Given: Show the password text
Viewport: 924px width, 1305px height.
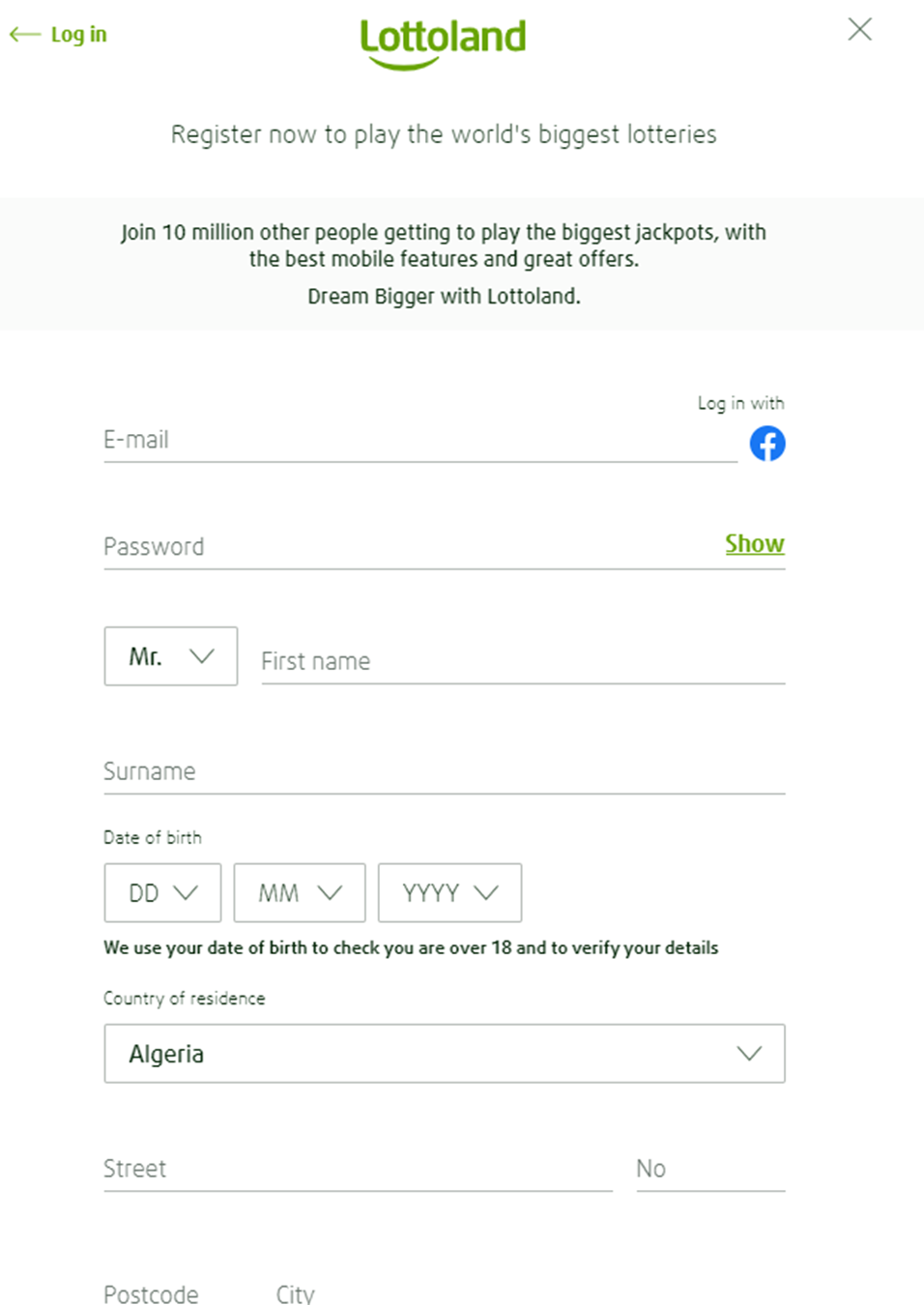Looking at the screenshot, I should (x=754, y=544).
